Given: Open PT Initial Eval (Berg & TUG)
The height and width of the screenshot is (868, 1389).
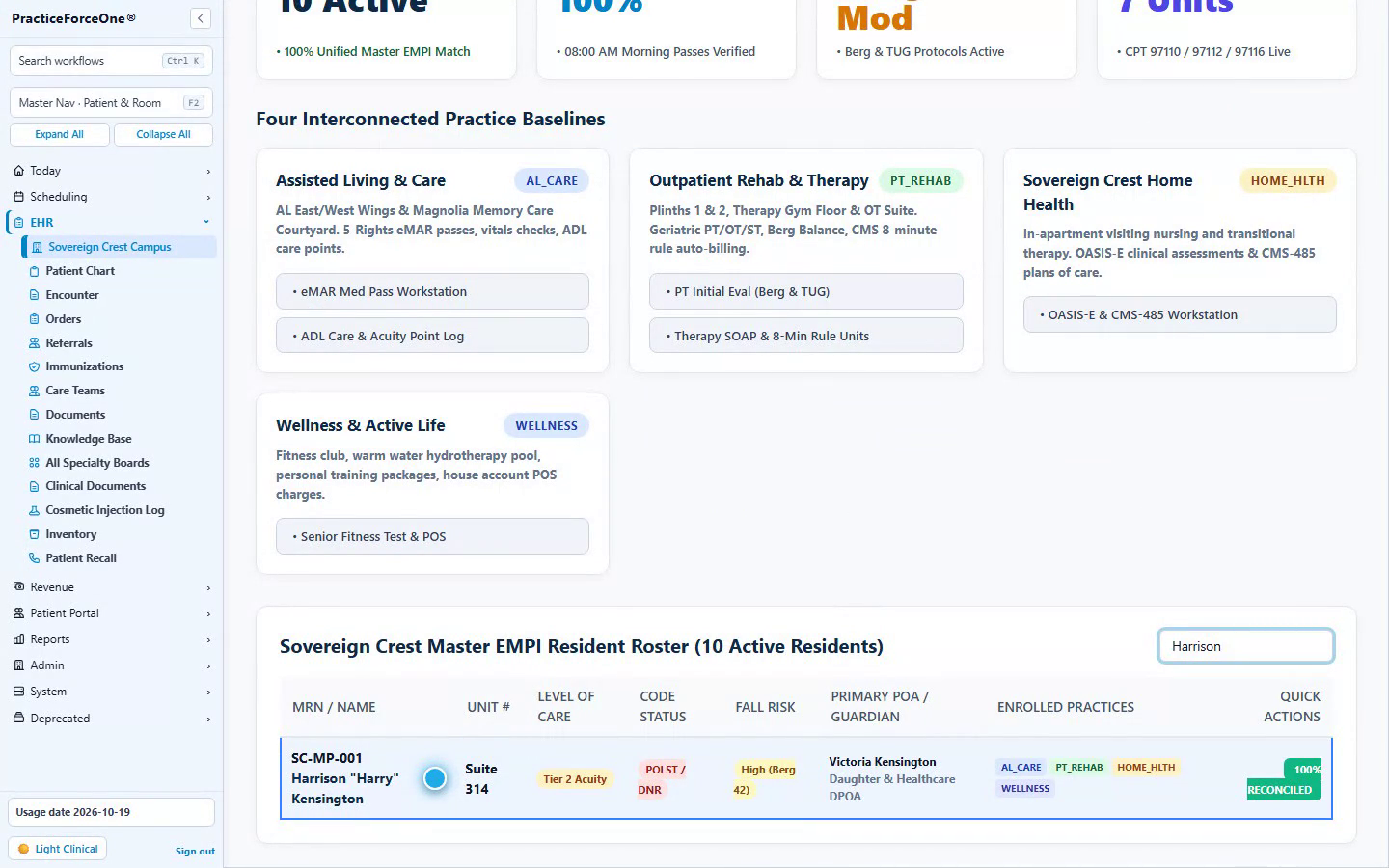Looking at the screenshot, I should click(x=806, y=291).
